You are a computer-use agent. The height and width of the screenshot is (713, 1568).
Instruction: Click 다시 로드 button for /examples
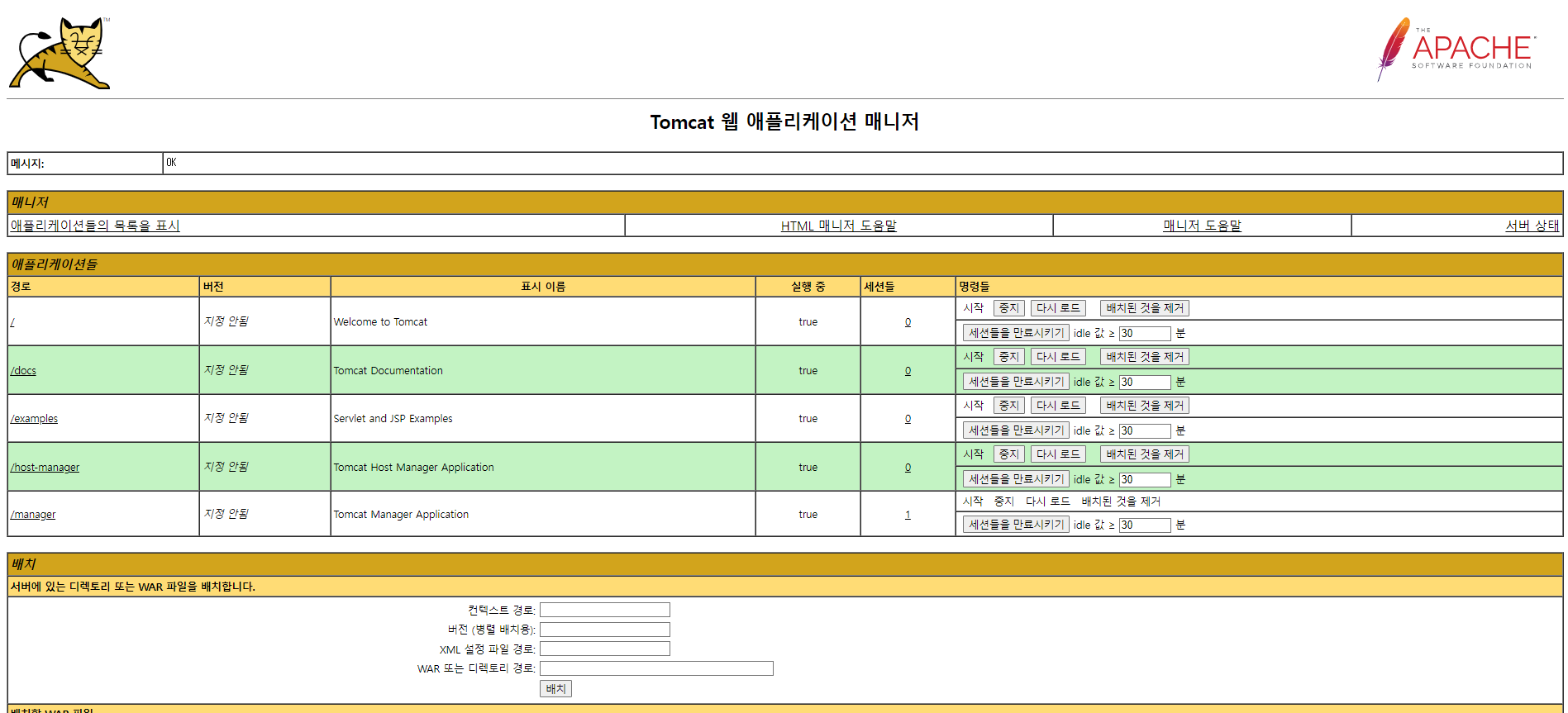(1058, 406)
